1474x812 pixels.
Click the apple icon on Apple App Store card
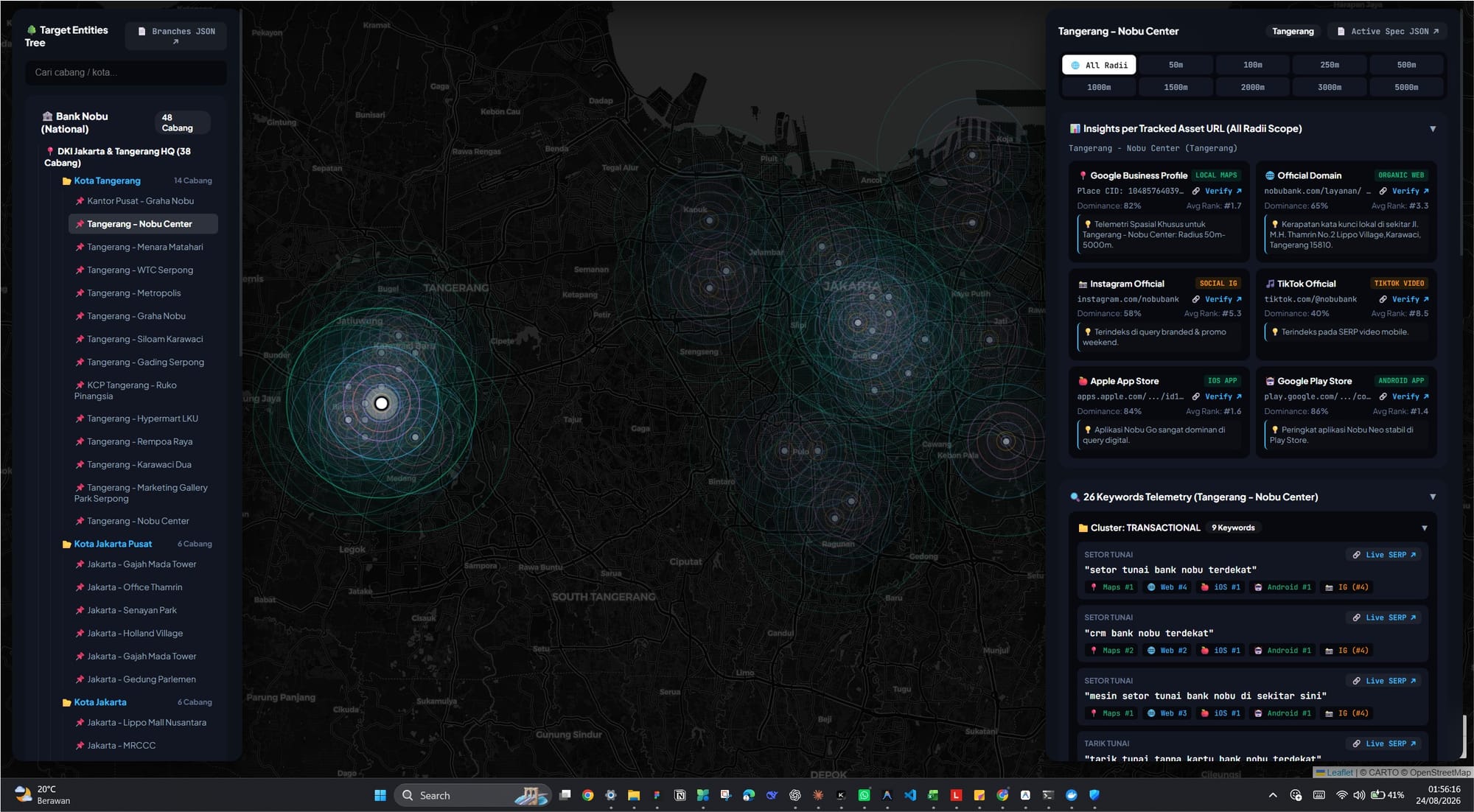1083,382
